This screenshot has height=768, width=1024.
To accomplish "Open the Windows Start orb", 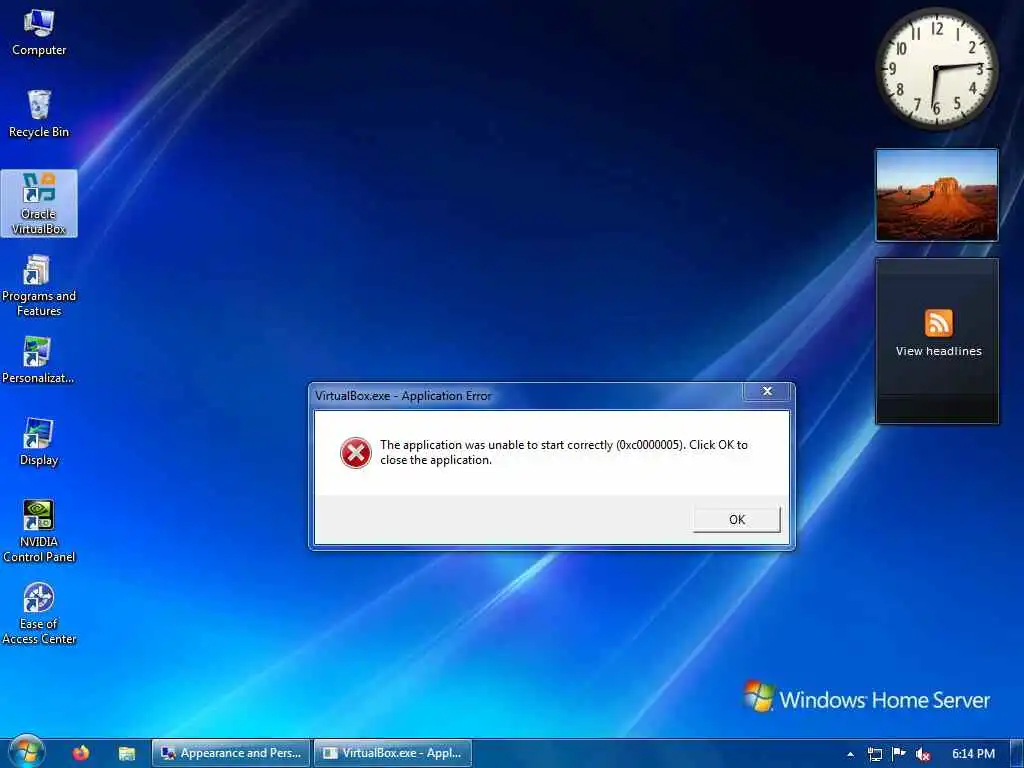I will [26, 752].
